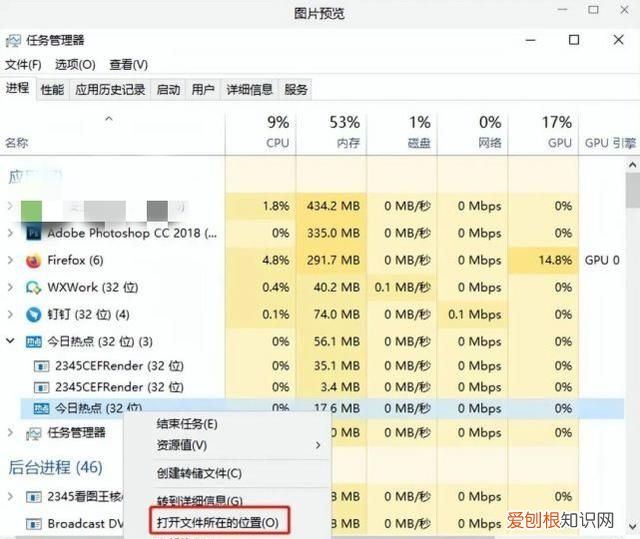The width and height of the screenshot is (640, 539).
Task: Minimize the 任务管理器 window
Action: 530,40
